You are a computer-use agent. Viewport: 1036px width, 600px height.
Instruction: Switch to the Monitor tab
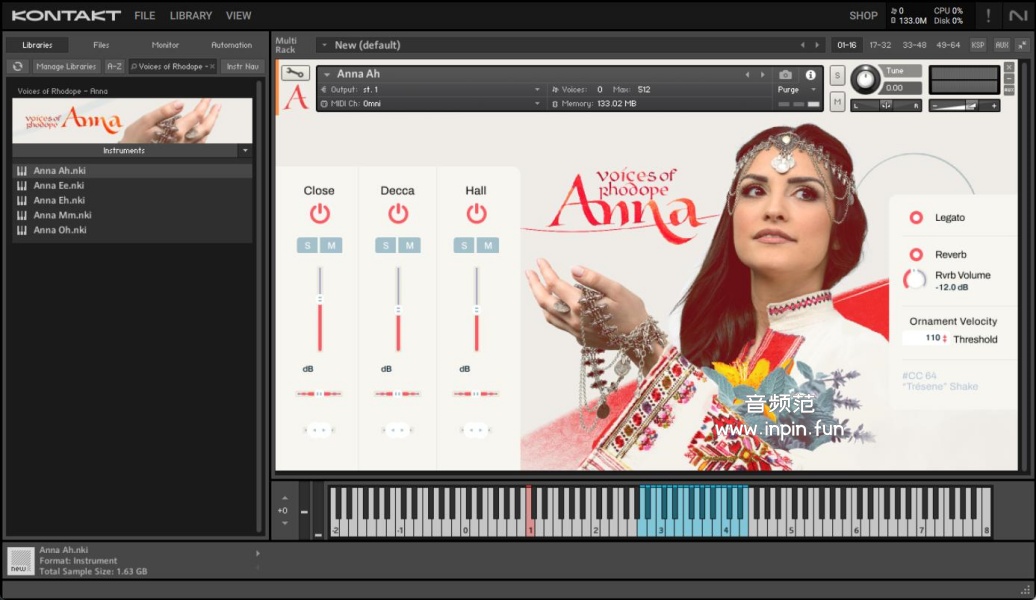click(165, 45)
